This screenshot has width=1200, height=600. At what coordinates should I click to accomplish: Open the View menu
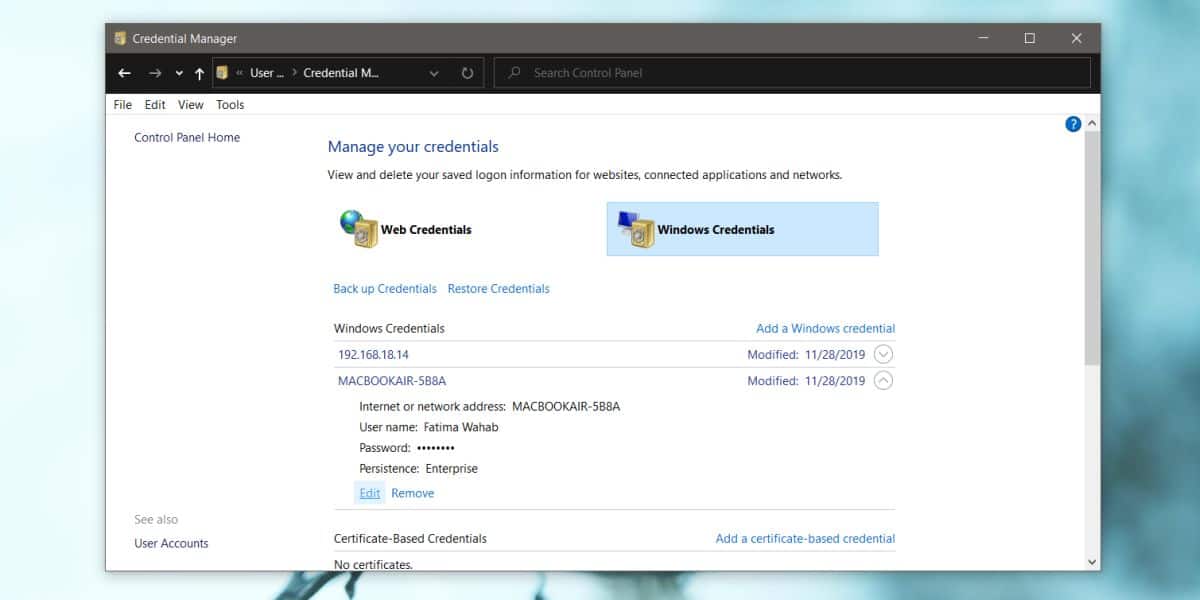coord(191,104)
